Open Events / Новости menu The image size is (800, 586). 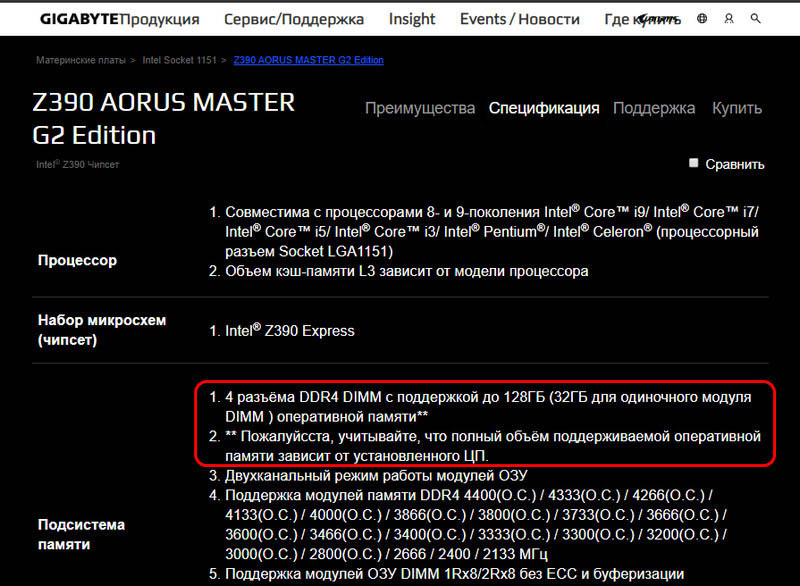coord(519,19)
